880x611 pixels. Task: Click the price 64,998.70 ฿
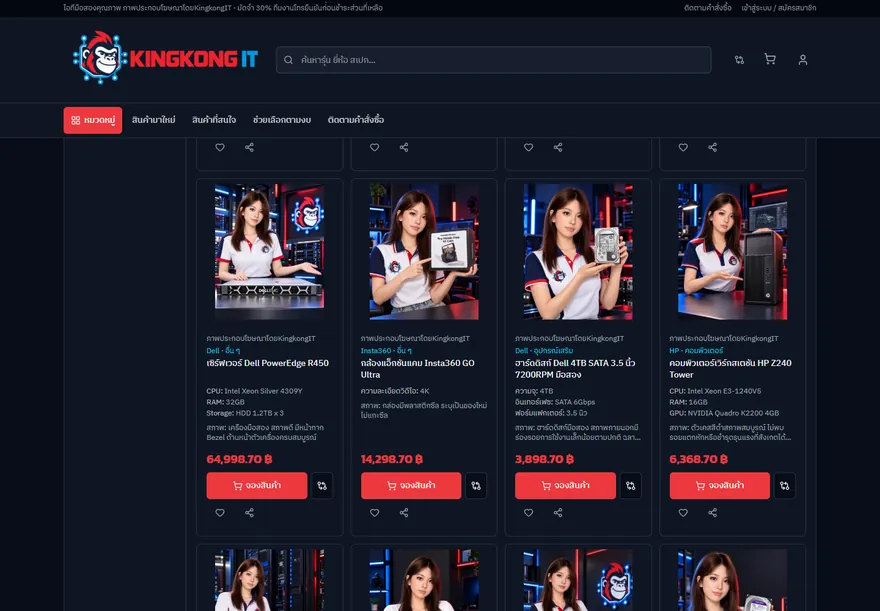[x=239, y=459]
